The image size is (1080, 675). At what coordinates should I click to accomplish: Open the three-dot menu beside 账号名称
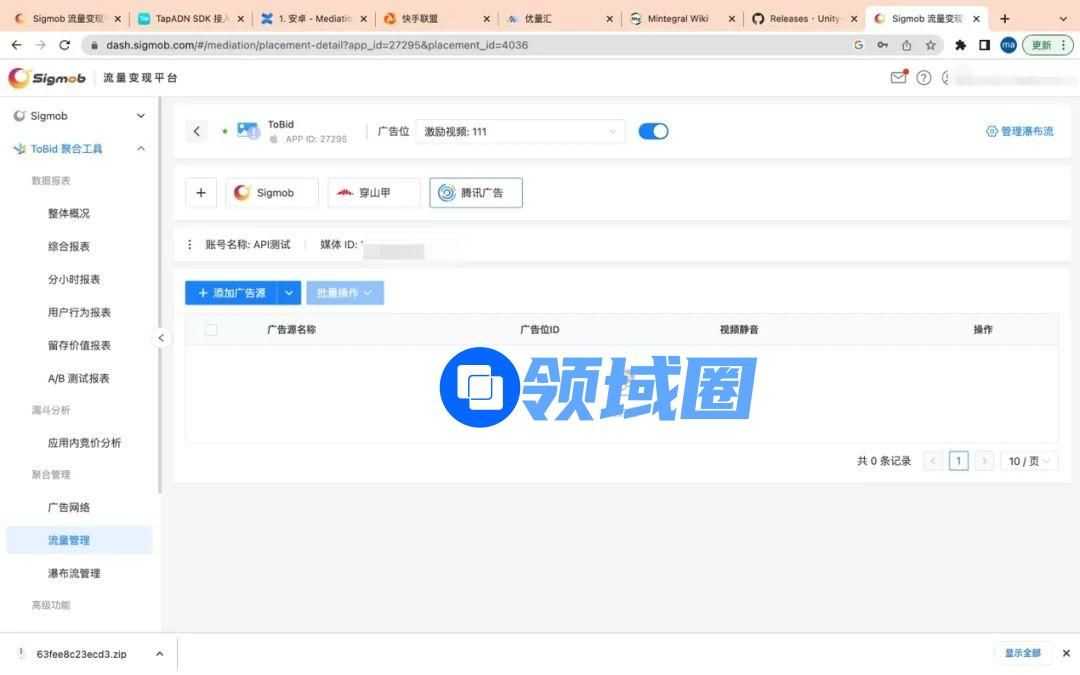(190, 245)
